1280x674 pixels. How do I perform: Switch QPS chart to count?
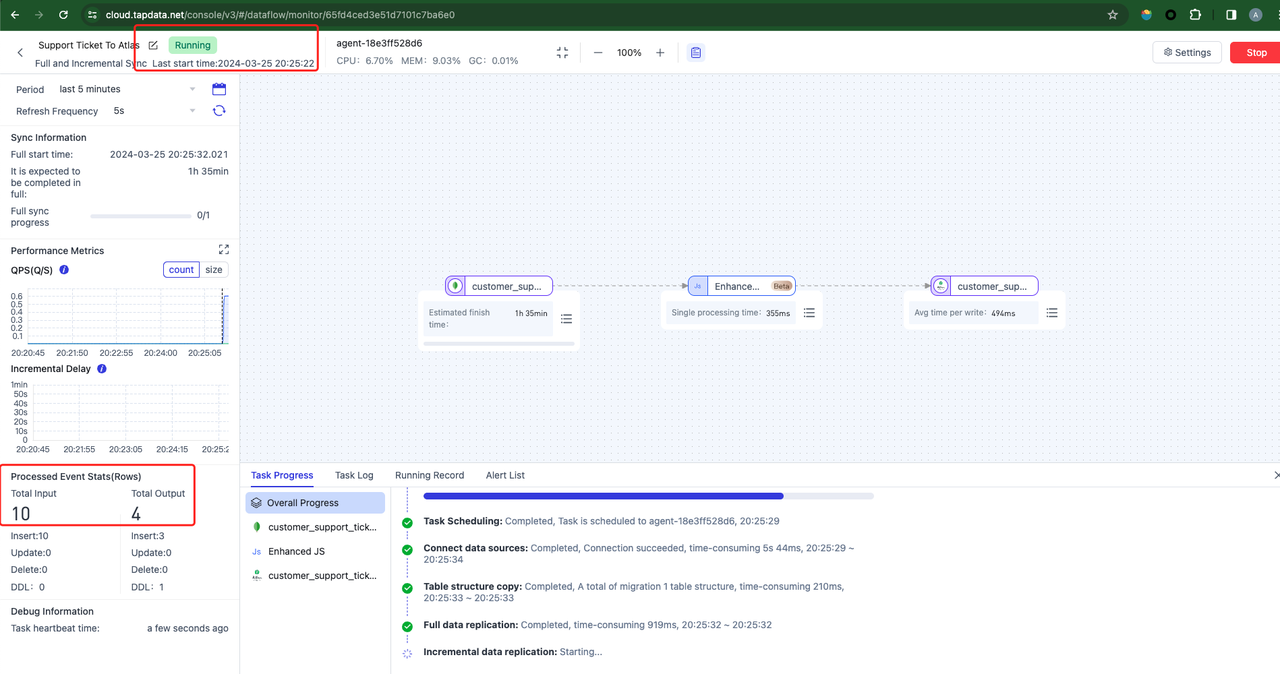(x=181, y=270)
